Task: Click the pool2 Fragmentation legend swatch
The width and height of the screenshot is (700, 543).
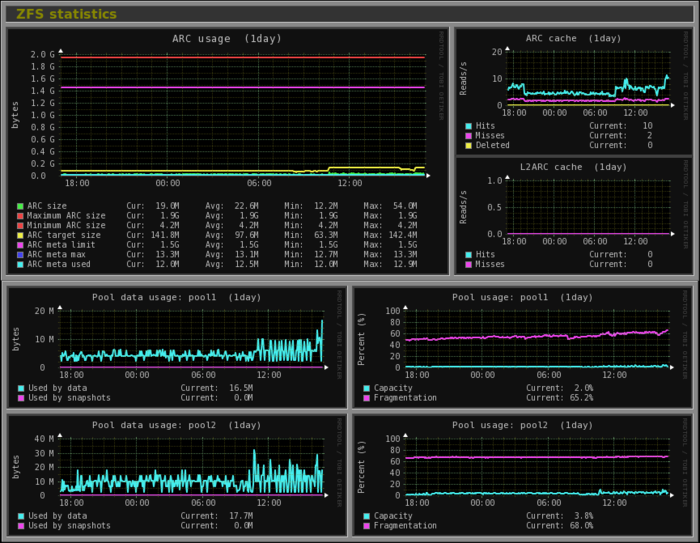Action: click(x=367, y=525)
